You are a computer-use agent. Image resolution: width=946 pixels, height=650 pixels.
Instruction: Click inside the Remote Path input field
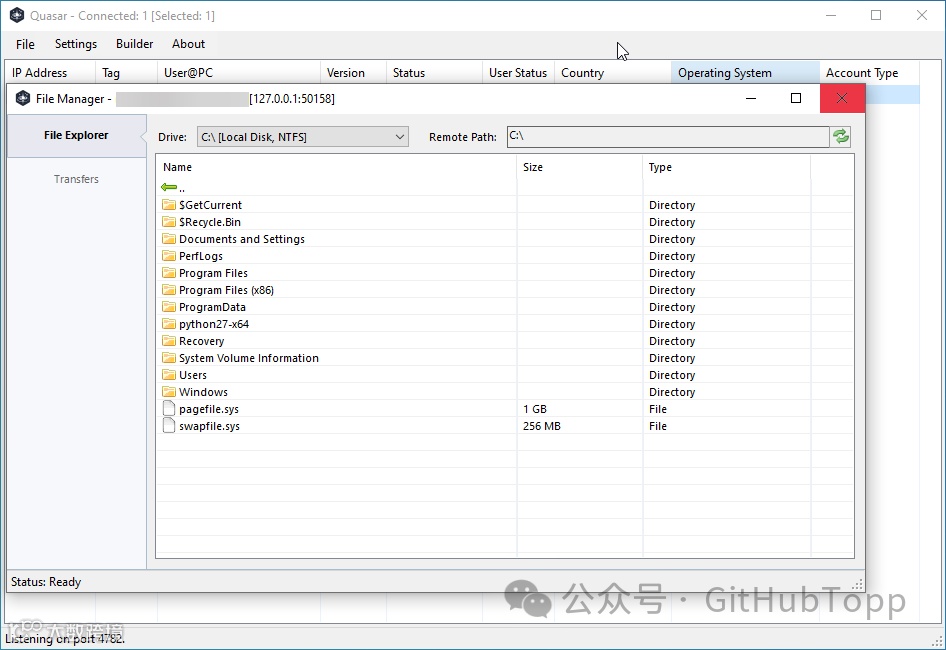(x=668, y=136)
